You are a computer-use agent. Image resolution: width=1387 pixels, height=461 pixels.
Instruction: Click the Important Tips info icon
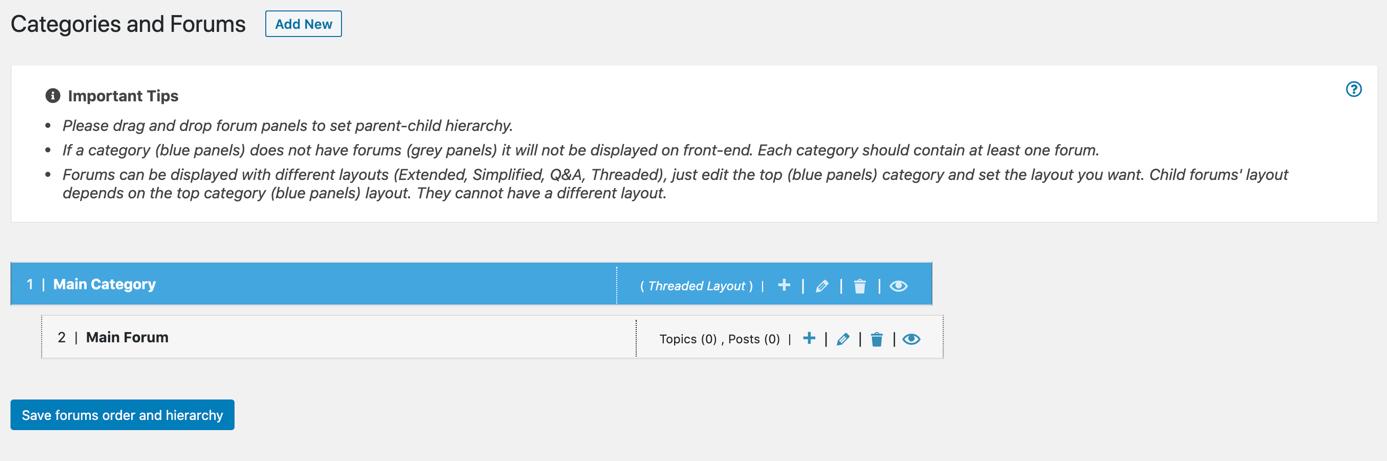tap(53, 96)
